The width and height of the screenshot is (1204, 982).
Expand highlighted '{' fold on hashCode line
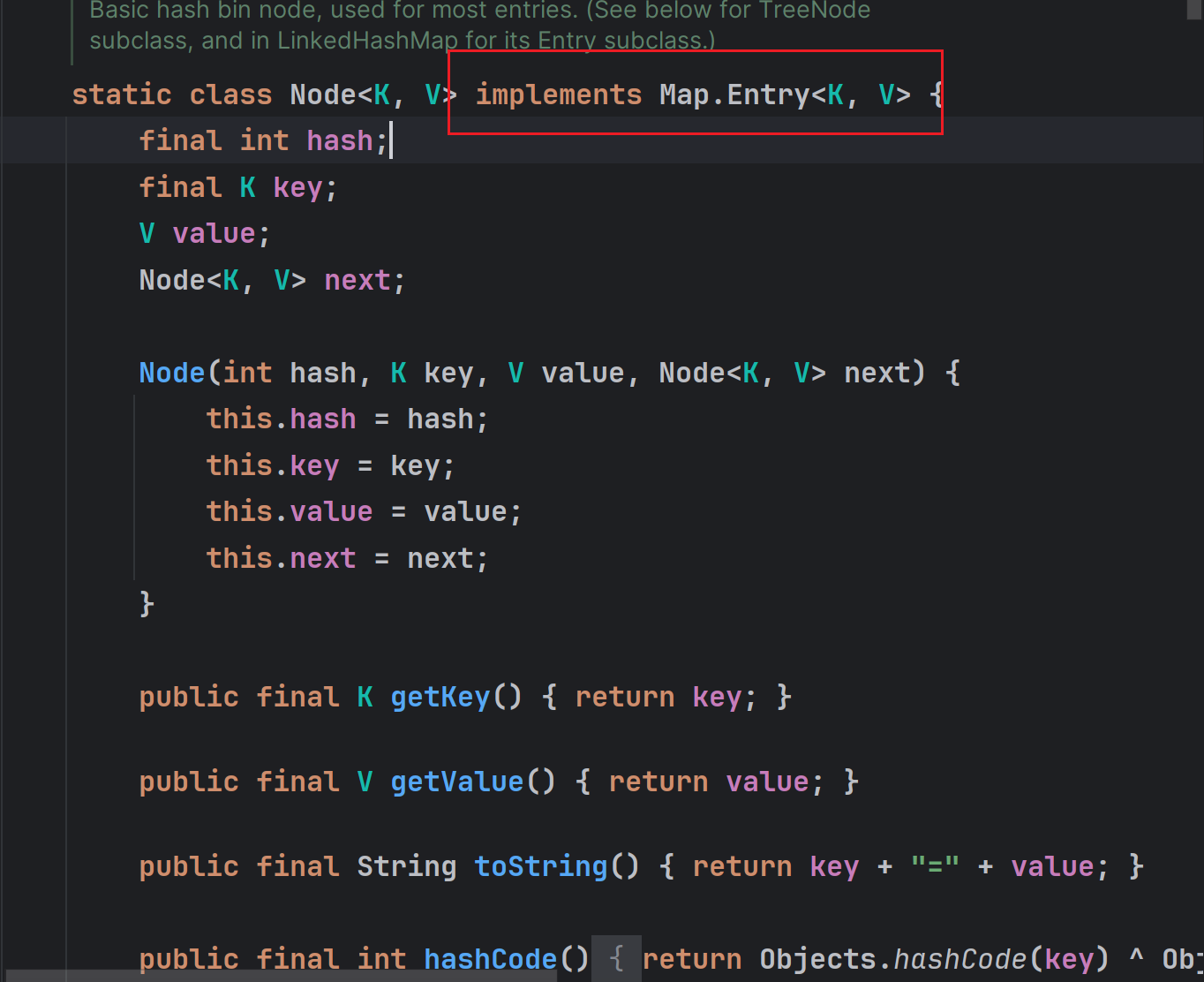617,959
